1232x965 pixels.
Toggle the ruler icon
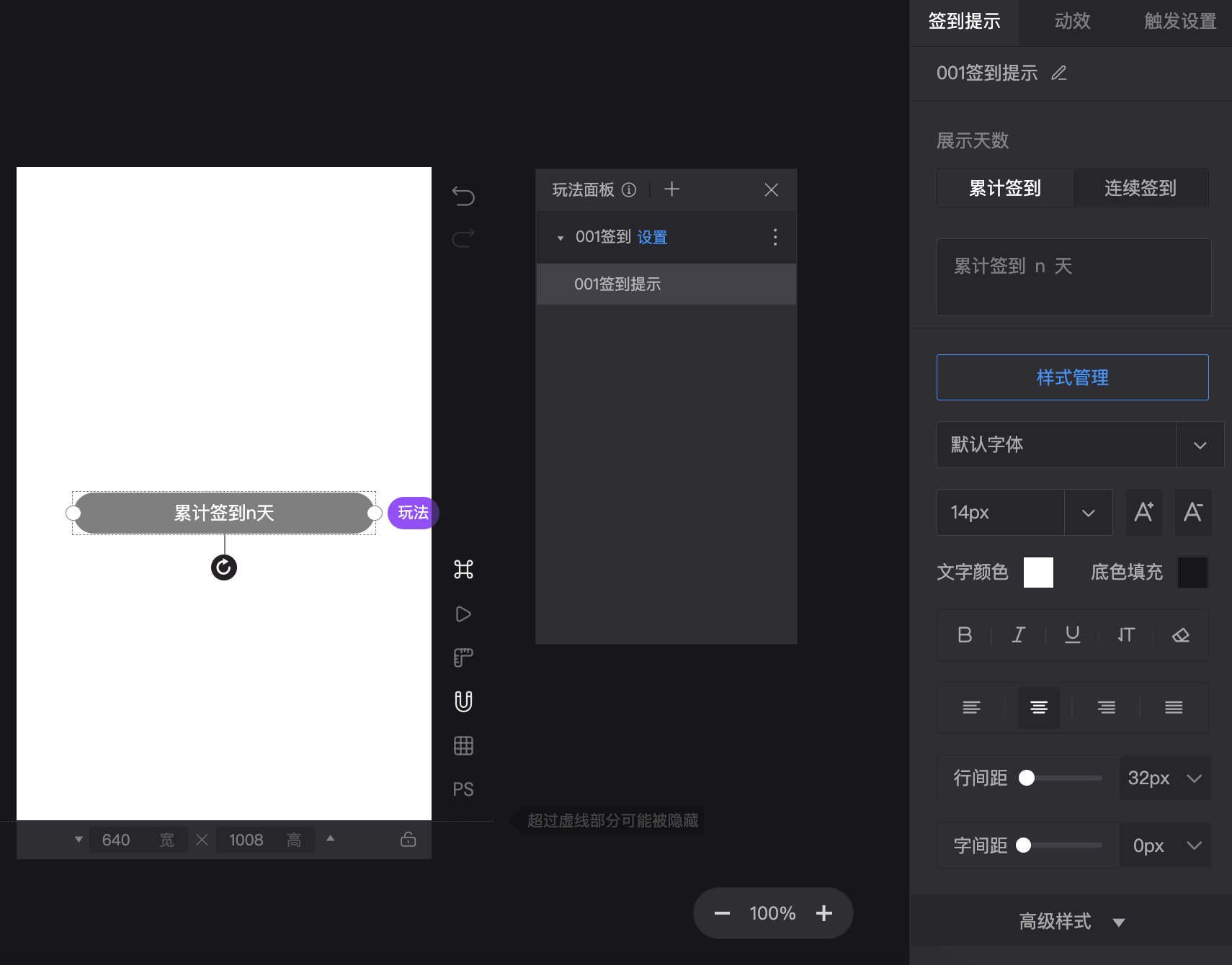click(x=463, y=657)
